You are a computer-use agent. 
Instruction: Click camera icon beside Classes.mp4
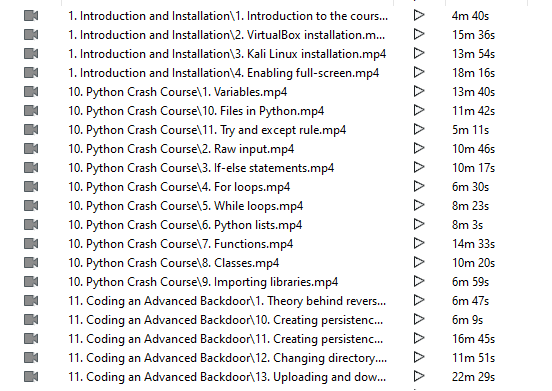[31, 263]
